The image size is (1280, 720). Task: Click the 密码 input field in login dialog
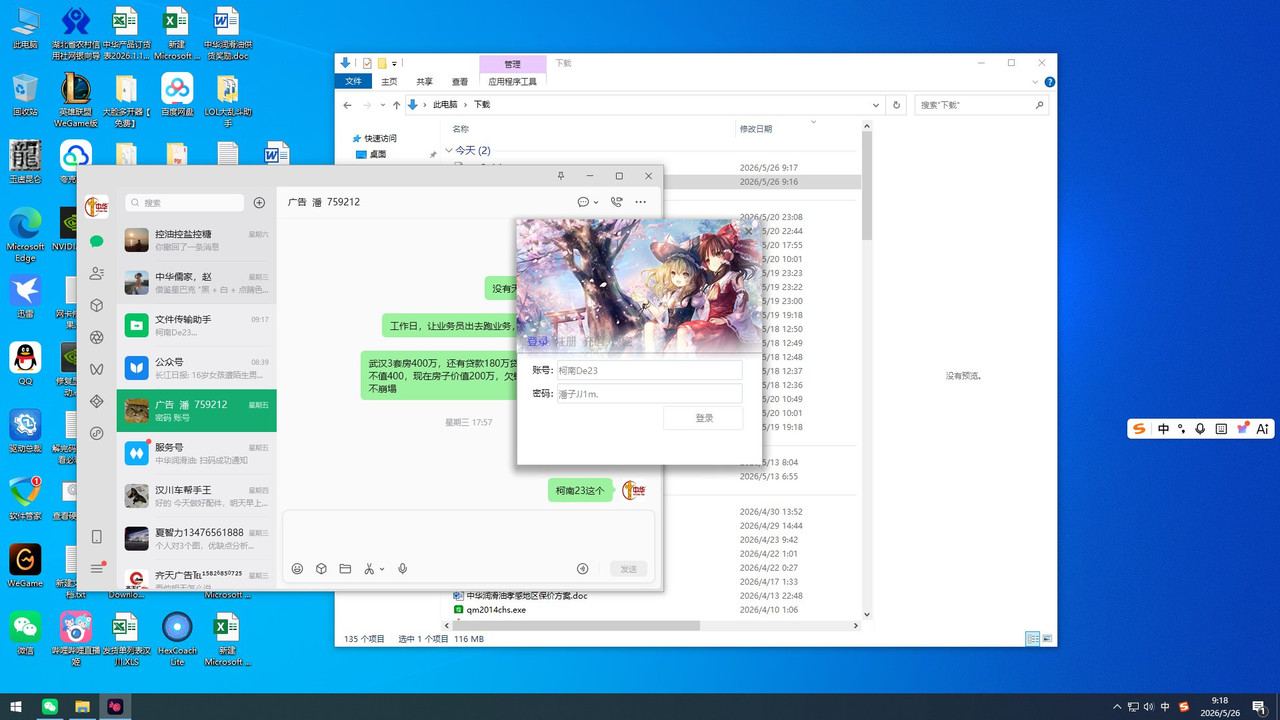point(649,394)
